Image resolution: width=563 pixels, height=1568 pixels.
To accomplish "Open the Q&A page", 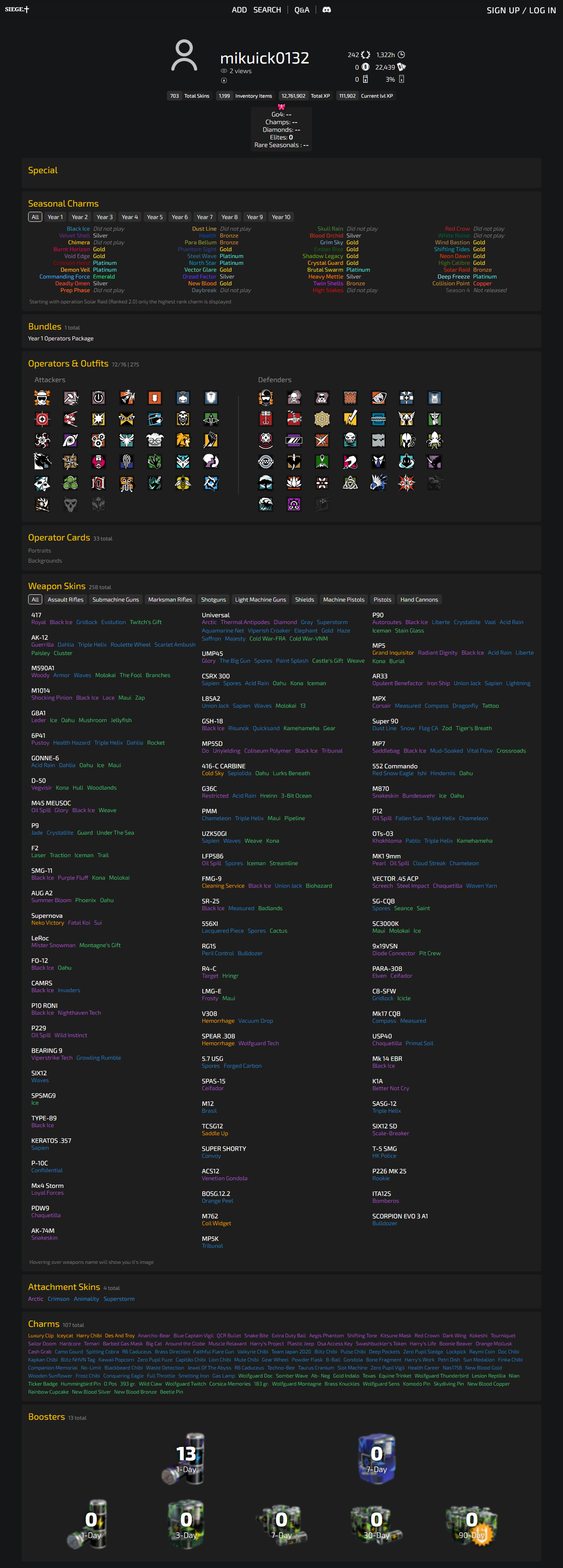I will coord(302,10).
